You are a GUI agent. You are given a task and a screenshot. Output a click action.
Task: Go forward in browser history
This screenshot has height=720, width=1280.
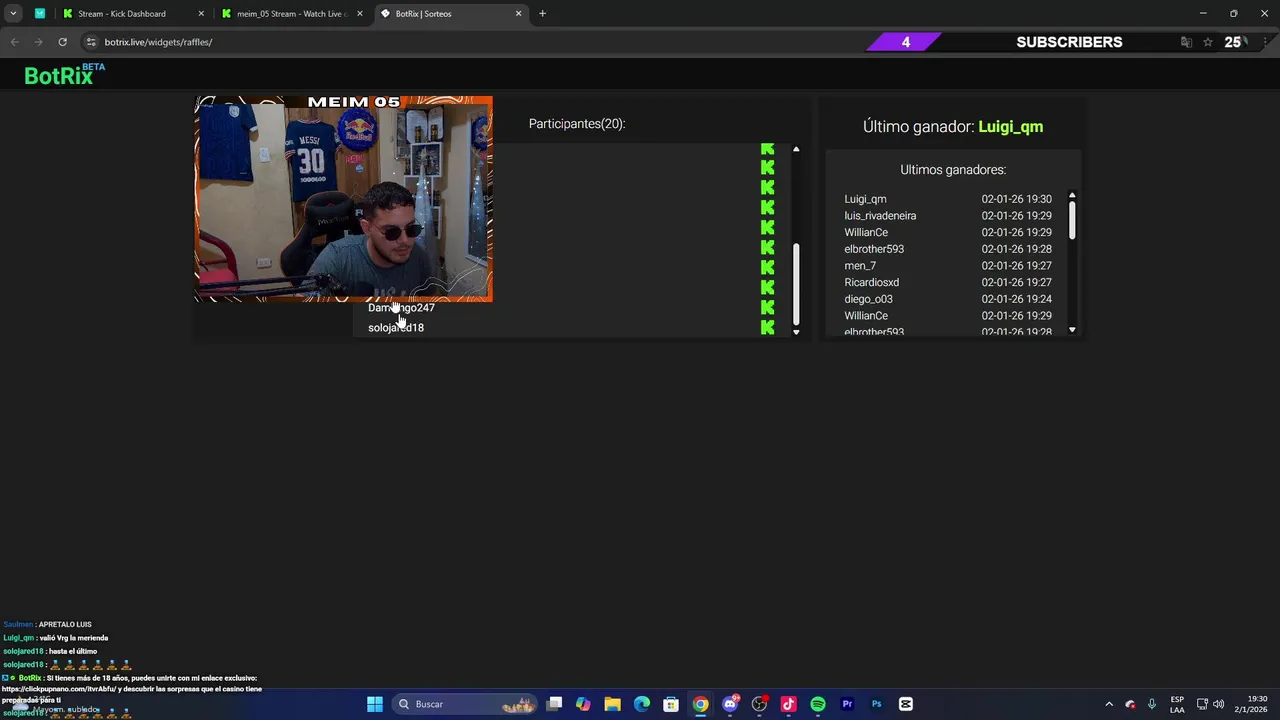click(x=38, y=42)
